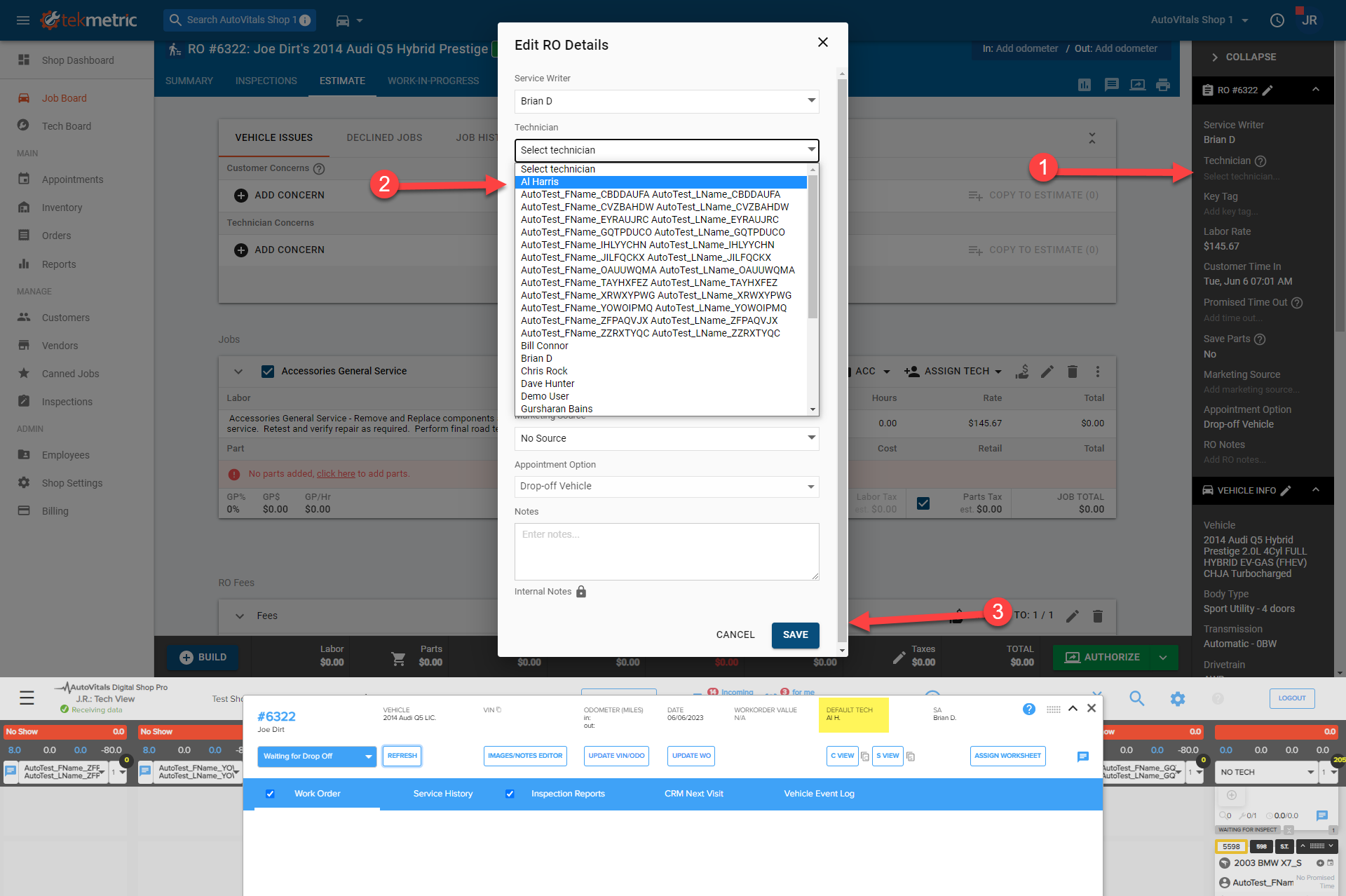1346x896 pixels.
Task: Open AutoVitals Shop 1 selector dropdown
Action: pyautogui.click(x=1199, y=20)
